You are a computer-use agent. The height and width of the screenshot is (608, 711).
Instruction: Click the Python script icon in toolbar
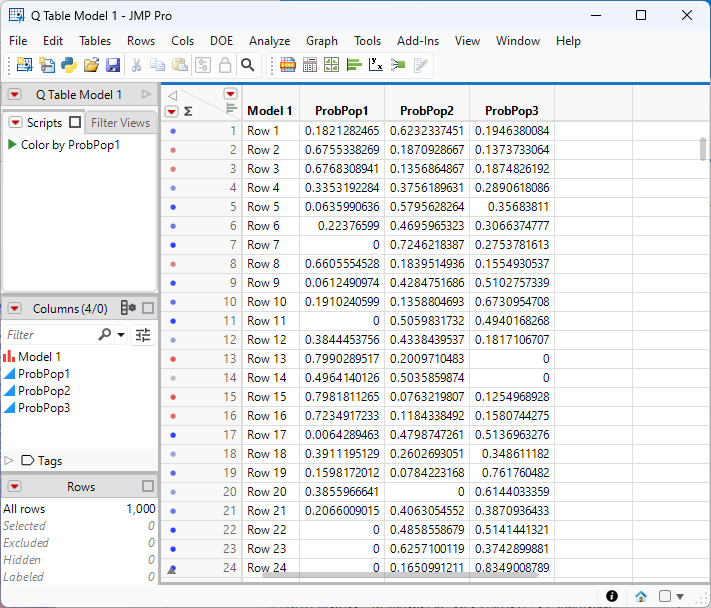tap(68, 65)
